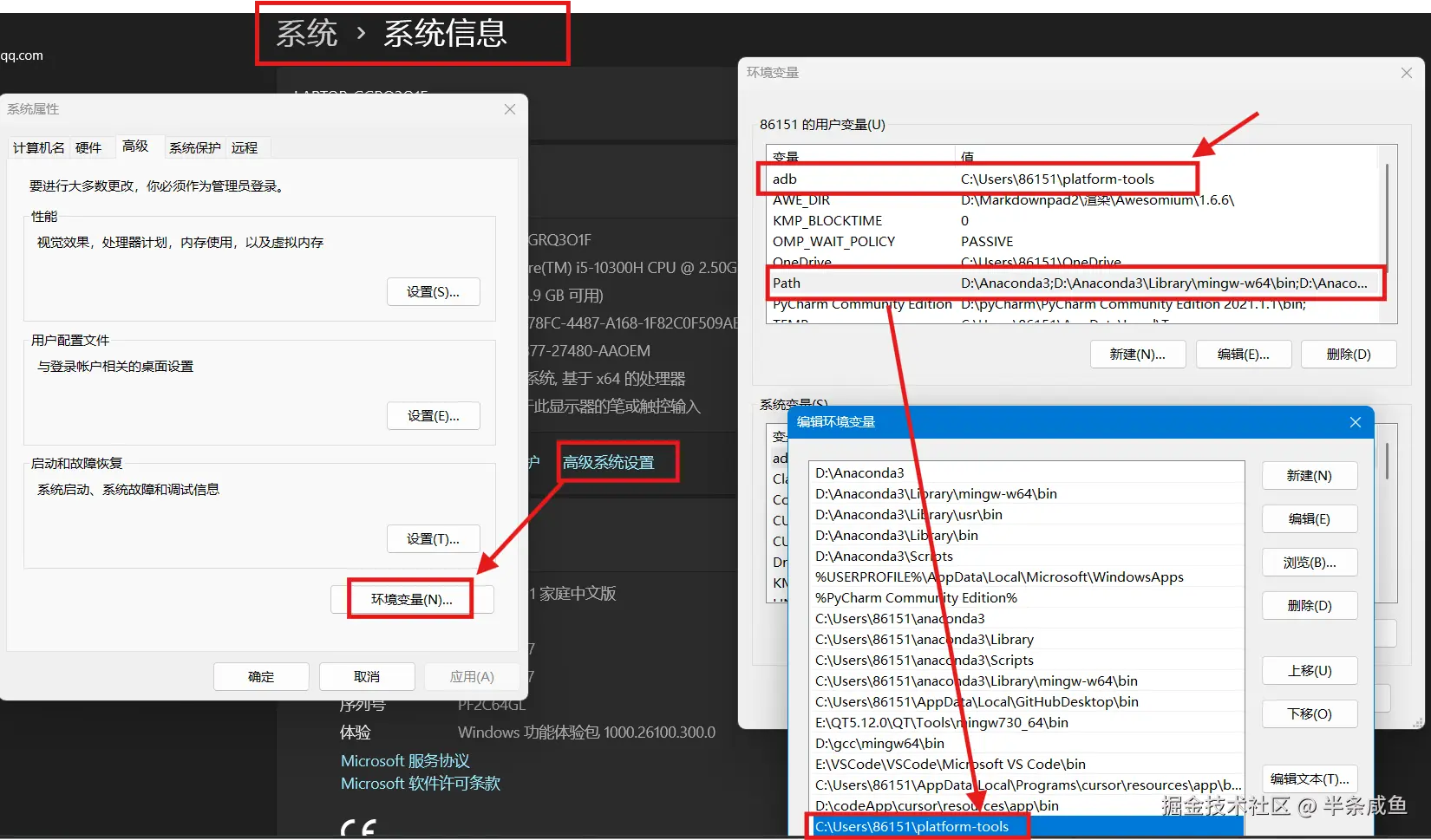Click 新建(N) to add user variable

point(1137,354)
